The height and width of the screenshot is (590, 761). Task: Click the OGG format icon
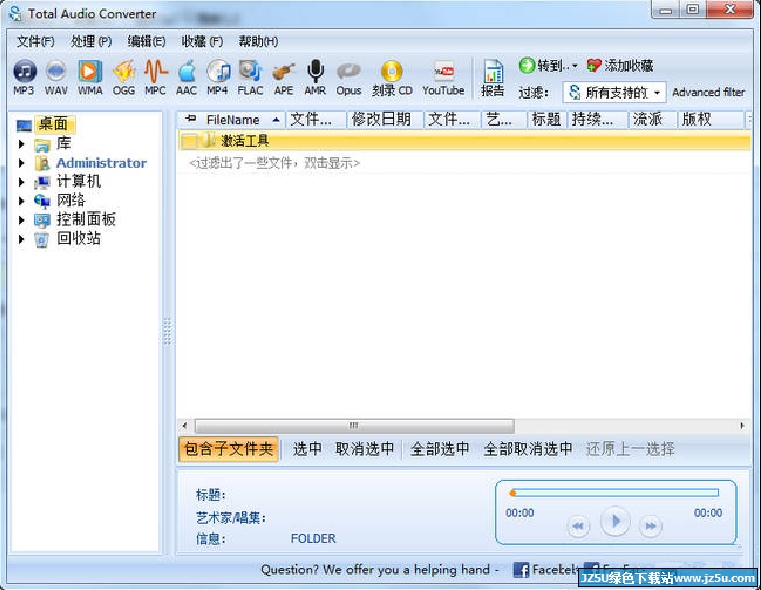pyautogui.click(x=124, y=77)
